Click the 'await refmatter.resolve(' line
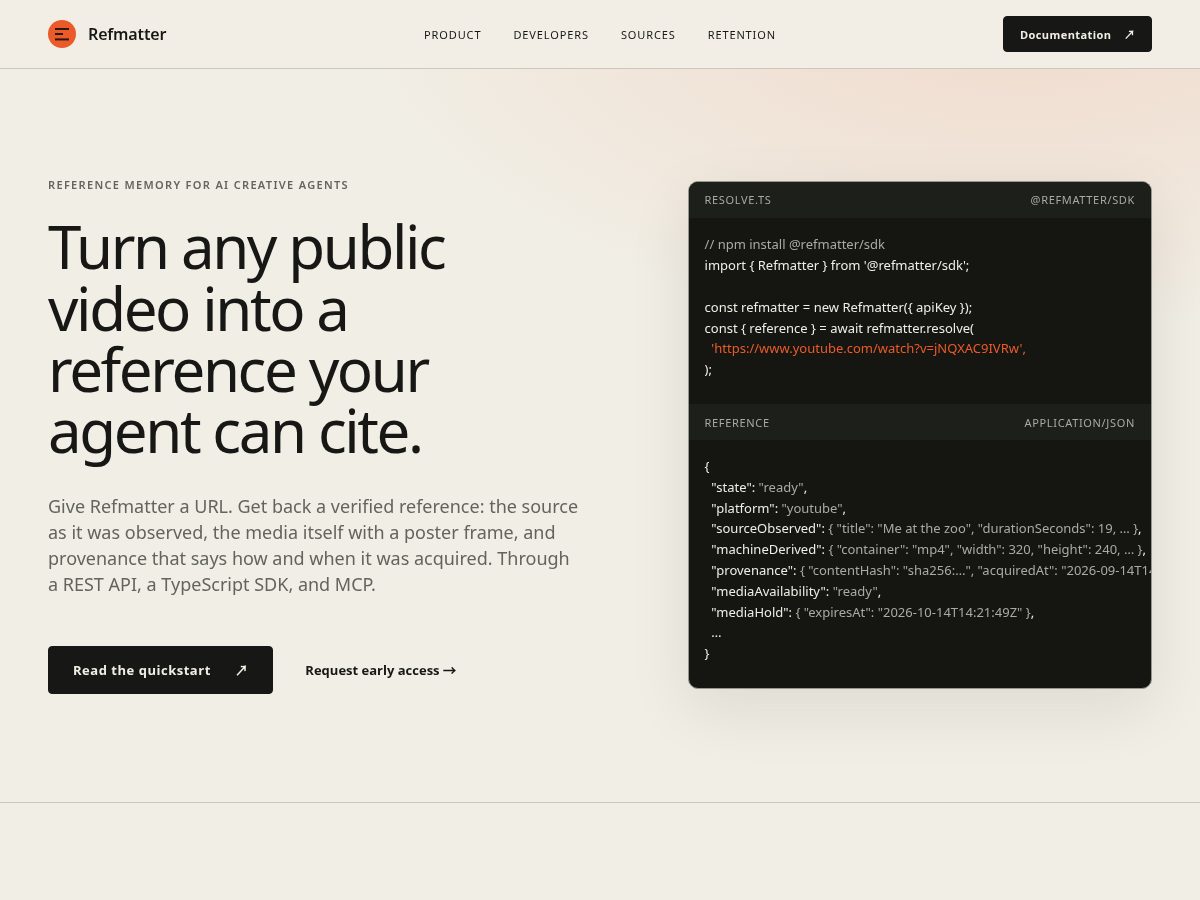 pos(839,328)
